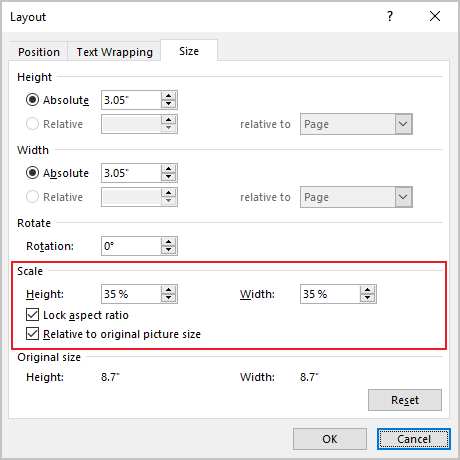Increase Rotation with up arrow
Image resolution: width=460 pixels, height=460 pixels.
169,242
